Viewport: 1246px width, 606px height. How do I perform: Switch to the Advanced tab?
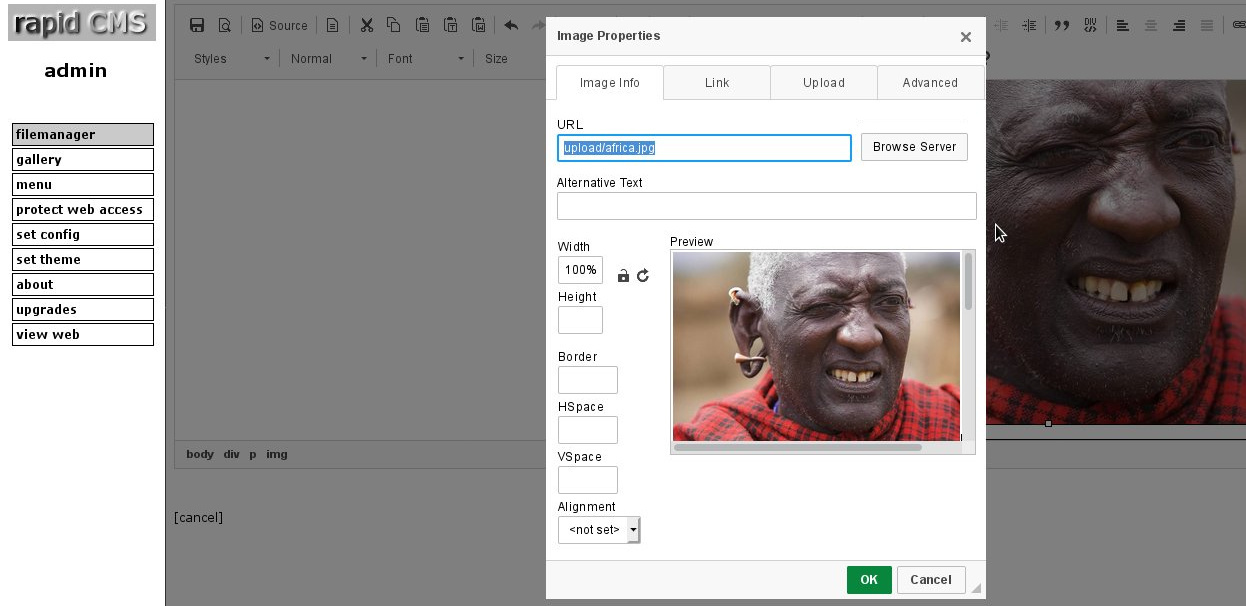pyautogui.click(x=930, y=83)
